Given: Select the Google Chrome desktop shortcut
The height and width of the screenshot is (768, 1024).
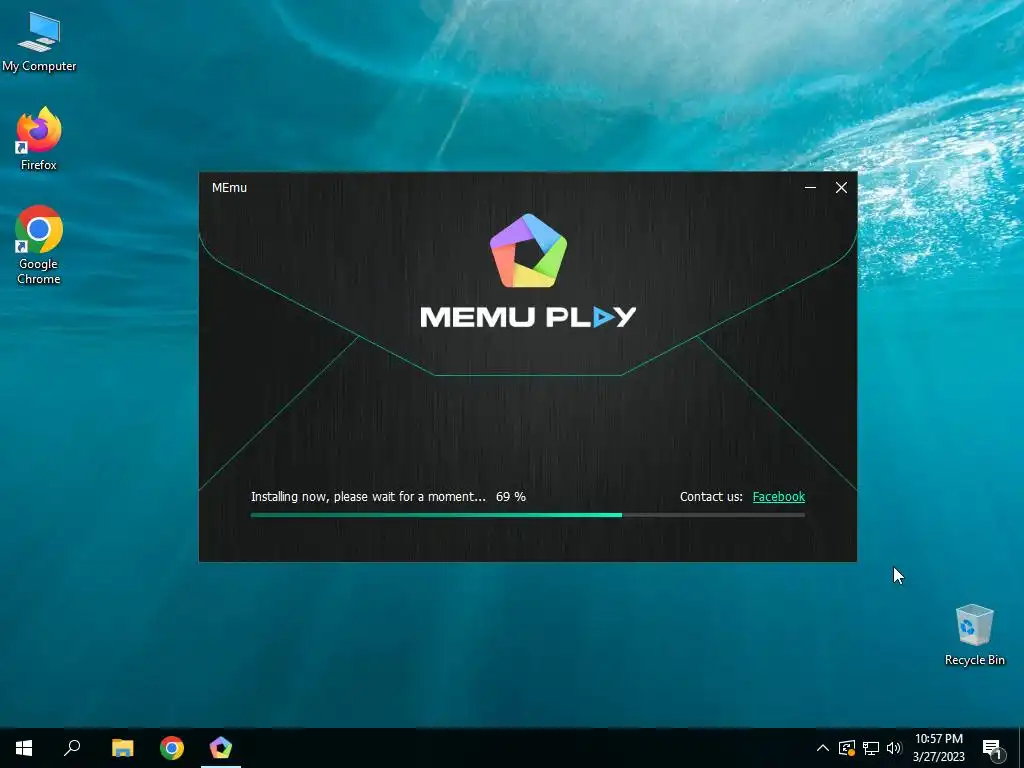Looking at the screenshot, I should pyautogui.click(x=39, y=245).
